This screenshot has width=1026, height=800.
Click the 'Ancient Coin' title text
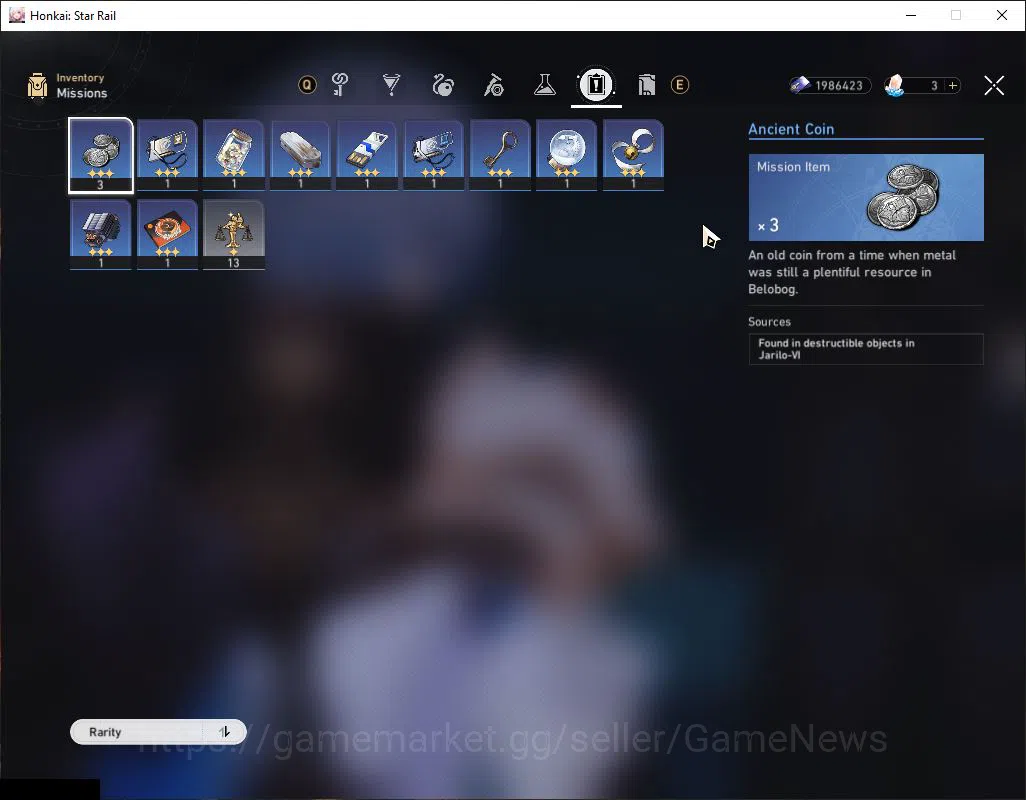pos(791,129)
